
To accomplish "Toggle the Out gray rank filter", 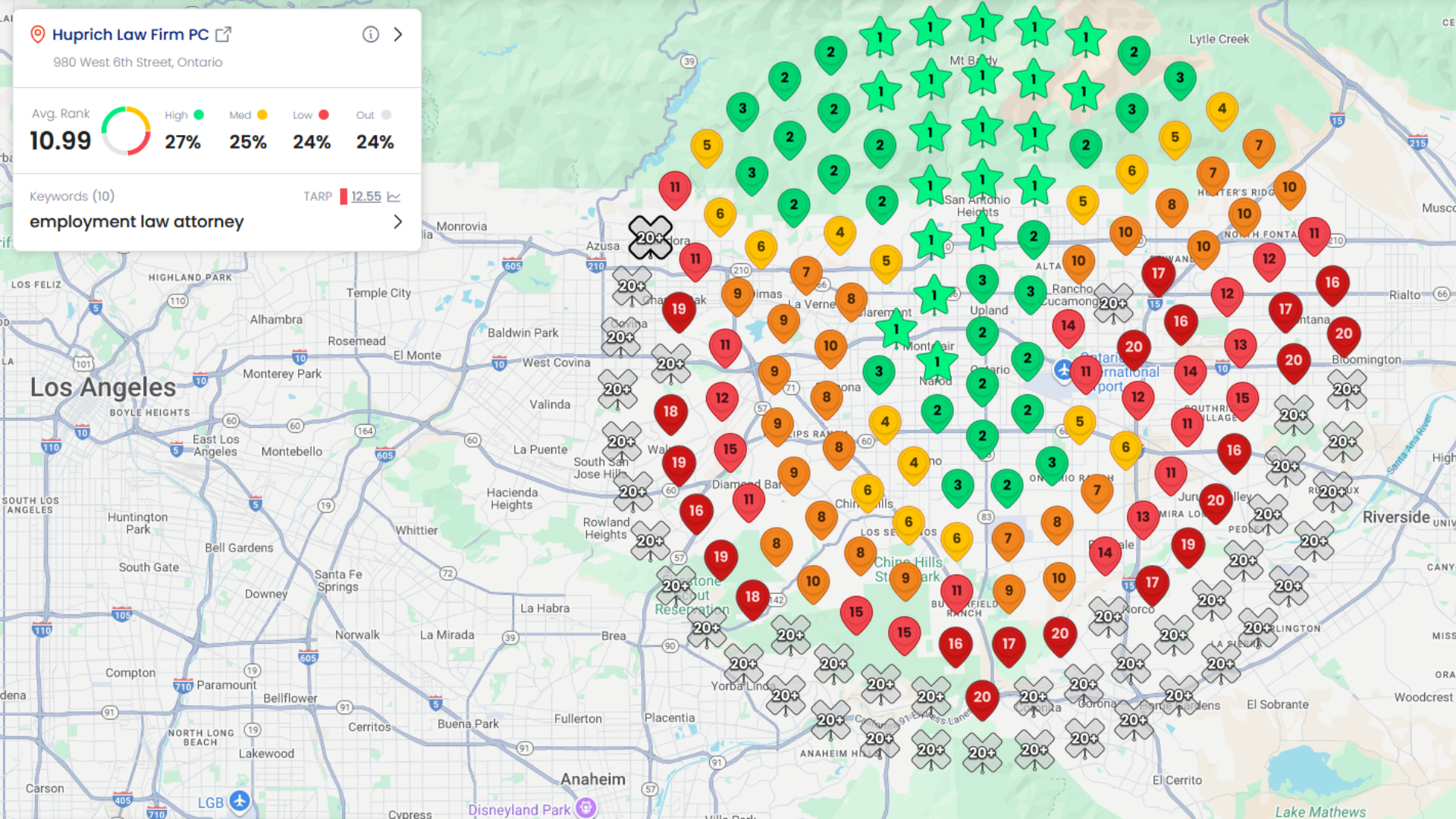I will pyautogui.click(x=386, y=115).
